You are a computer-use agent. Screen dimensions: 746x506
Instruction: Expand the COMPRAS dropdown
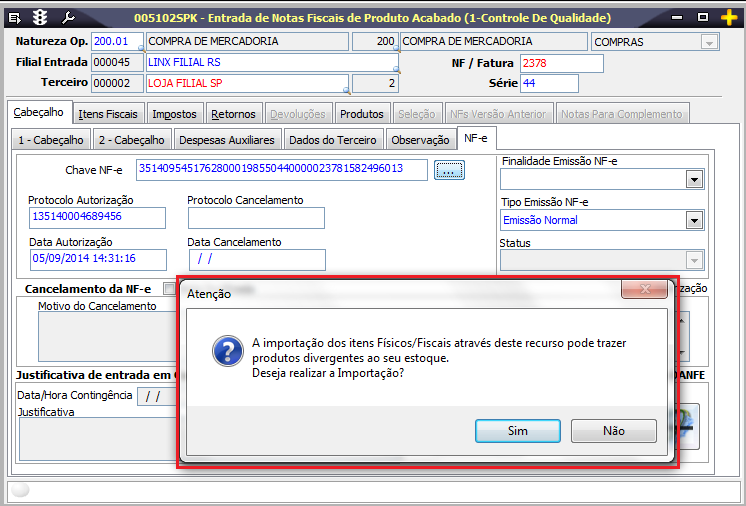pos(709,42)
